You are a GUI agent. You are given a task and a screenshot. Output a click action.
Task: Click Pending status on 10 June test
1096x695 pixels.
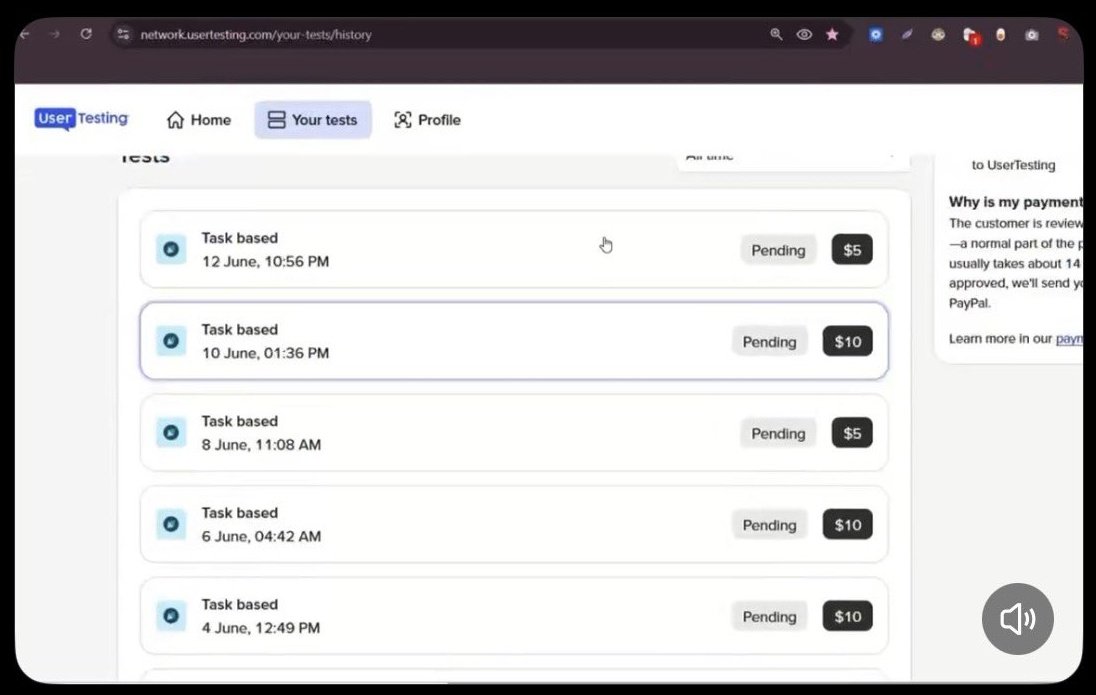click(x=770, y=341)
